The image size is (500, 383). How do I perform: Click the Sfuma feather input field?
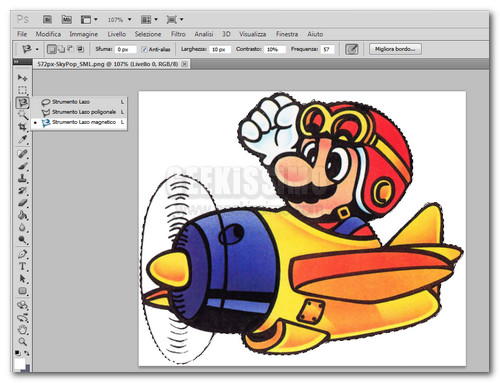[126, 49]
